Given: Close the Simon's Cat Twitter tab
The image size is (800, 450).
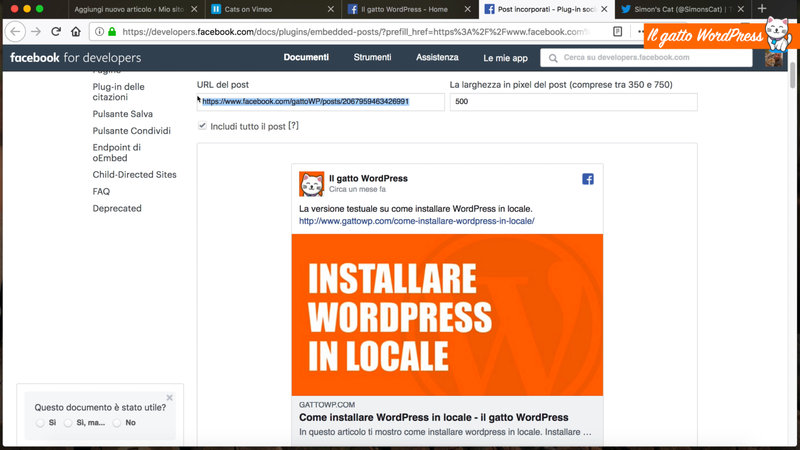Looking at the screenshot, I should tap(741, 9).
